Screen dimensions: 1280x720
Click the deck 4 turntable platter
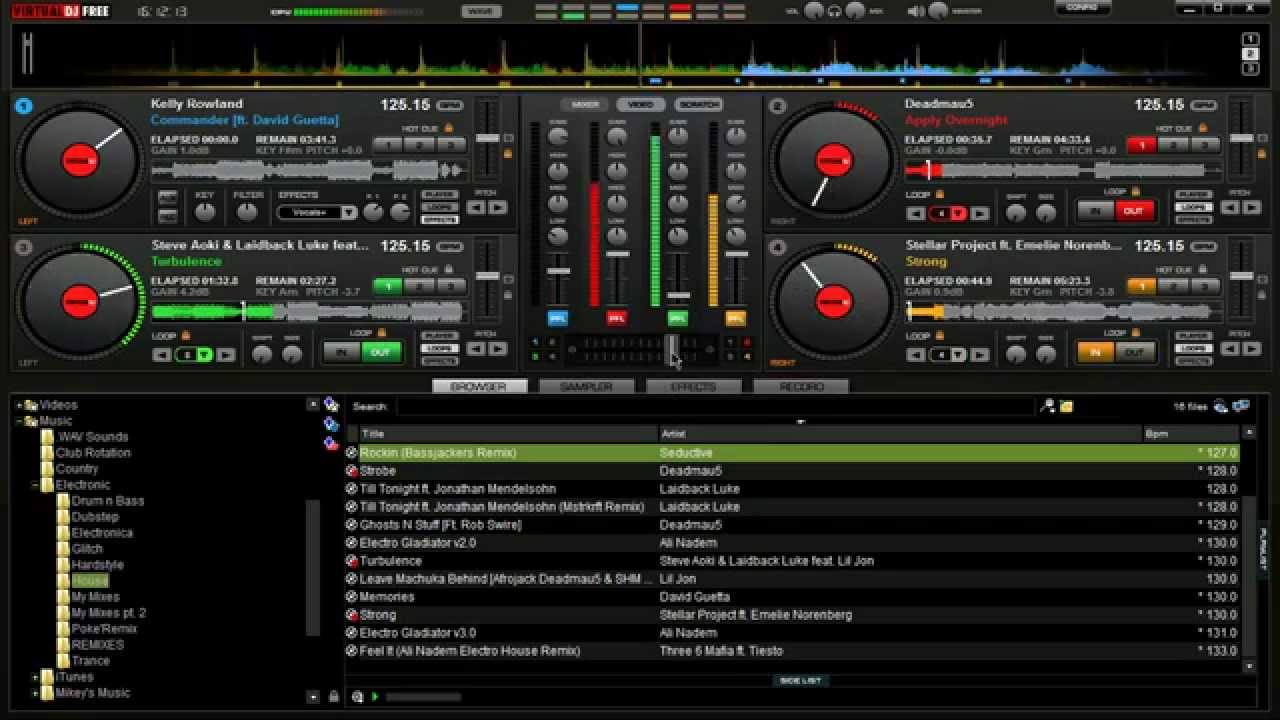click(834, 301)
